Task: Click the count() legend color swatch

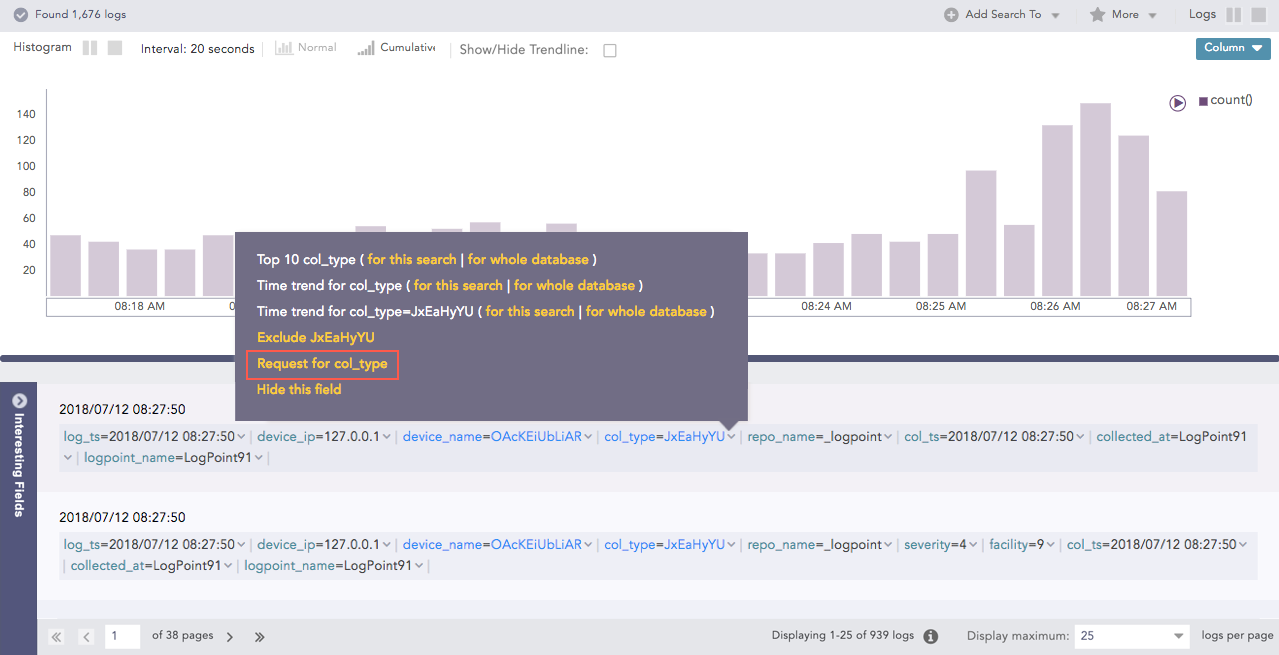Action: point(1203,101)
